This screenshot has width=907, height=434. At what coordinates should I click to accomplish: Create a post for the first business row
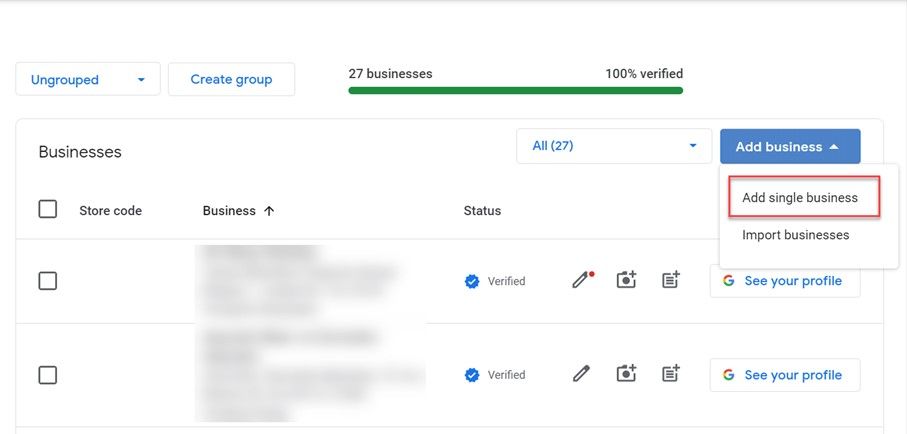coord(670,279)
